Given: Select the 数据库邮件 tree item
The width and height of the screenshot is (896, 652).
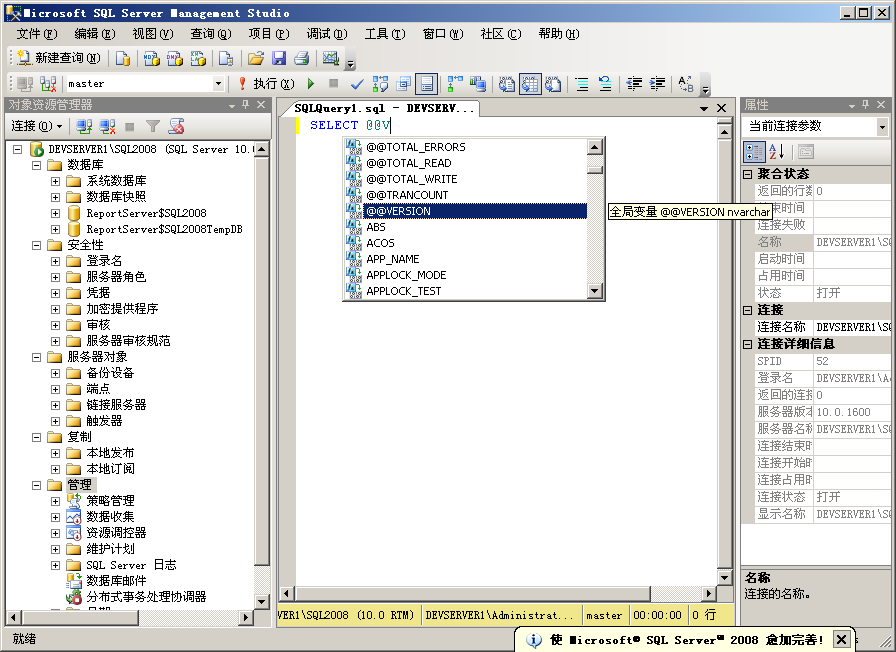Looking at the screenshot, I should point(116,581).
